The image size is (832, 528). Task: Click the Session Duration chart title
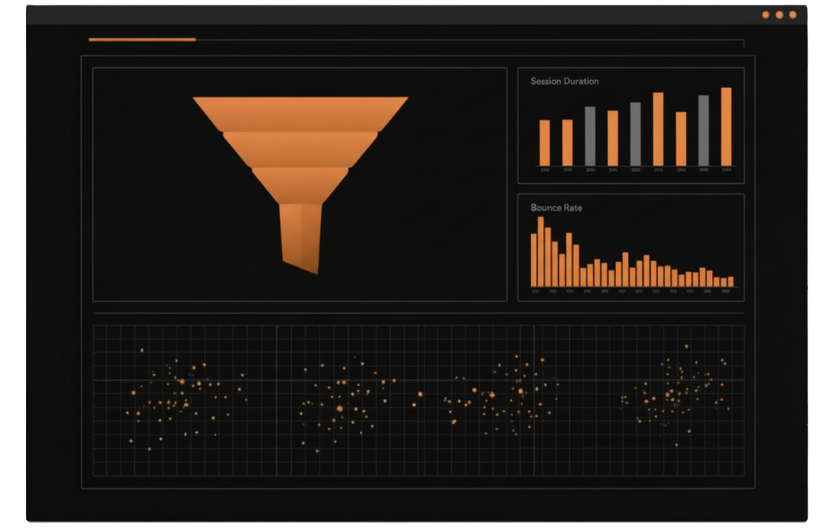click(x=564, y=81)
